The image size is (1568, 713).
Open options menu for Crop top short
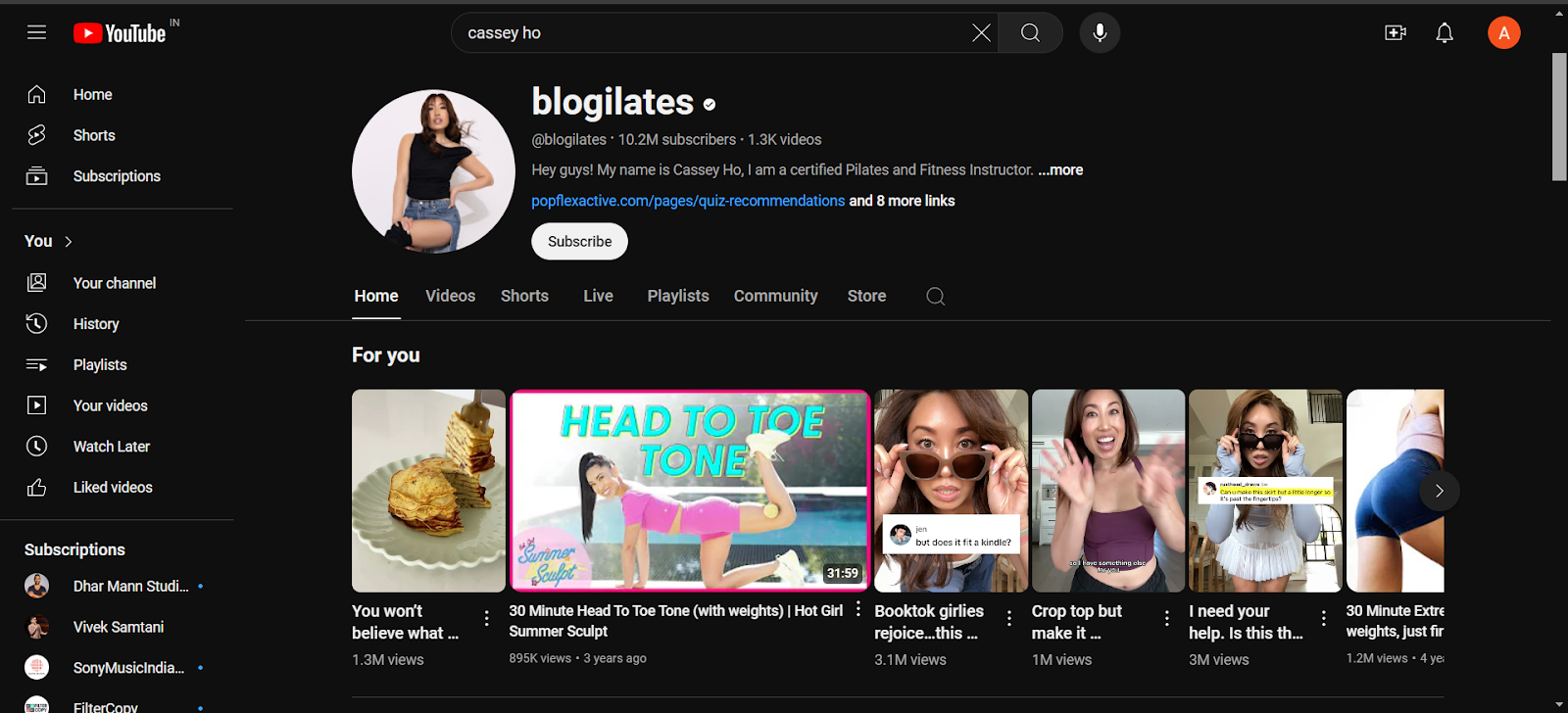(x=1167, y=618)
